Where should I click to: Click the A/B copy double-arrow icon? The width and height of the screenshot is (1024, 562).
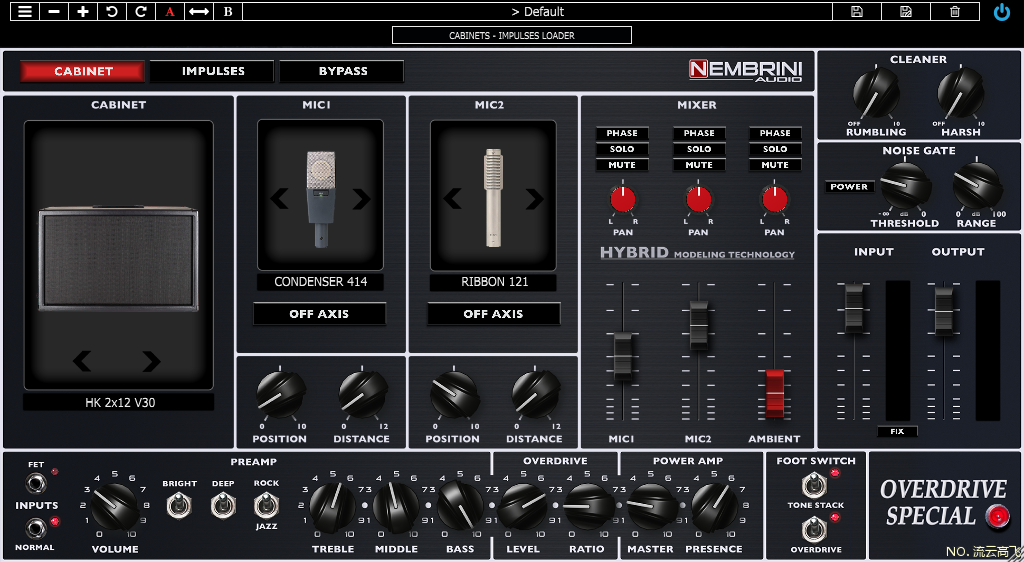click(x=199, y=12)
